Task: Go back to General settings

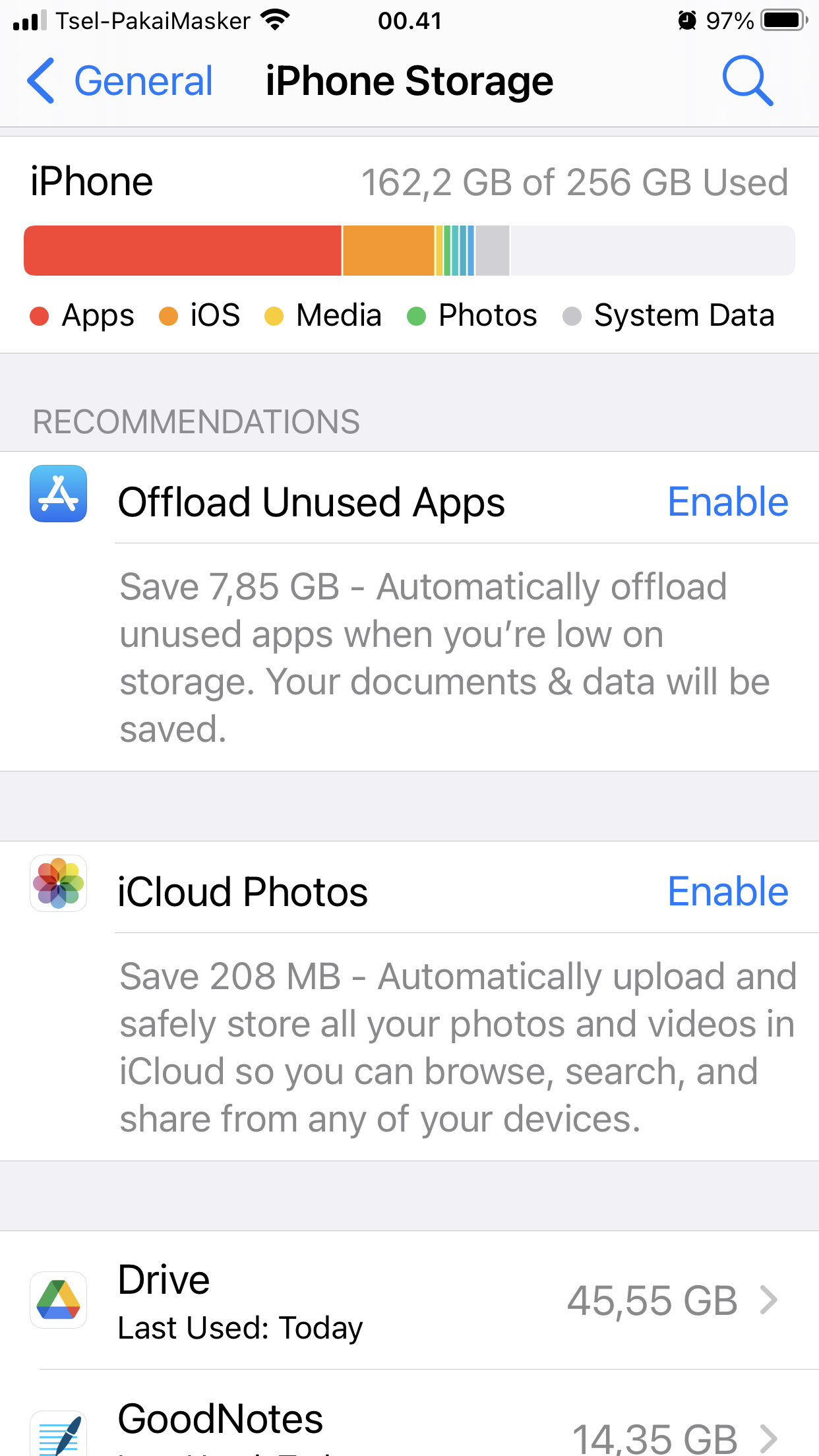Action: click(143, 81)
